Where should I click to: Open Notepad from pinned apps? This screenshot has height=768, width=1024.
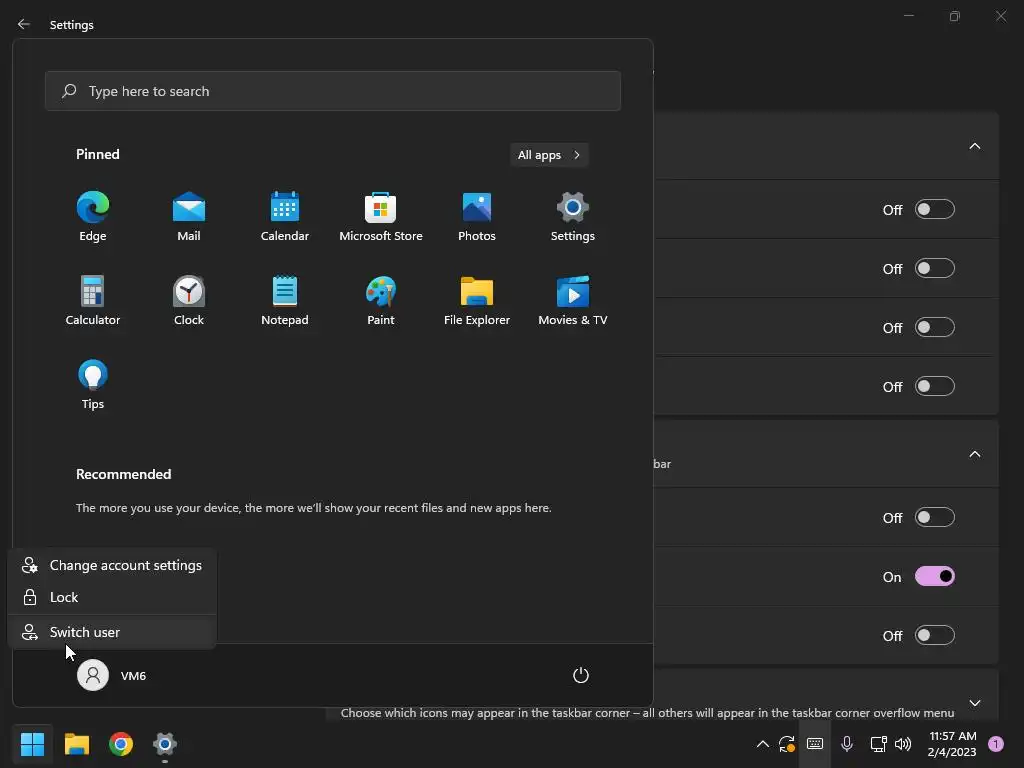click(285, 300)
